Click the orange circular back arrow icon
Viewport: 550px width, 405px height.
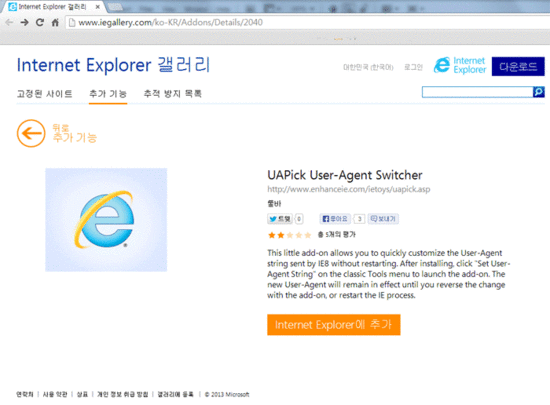(31, 134)
